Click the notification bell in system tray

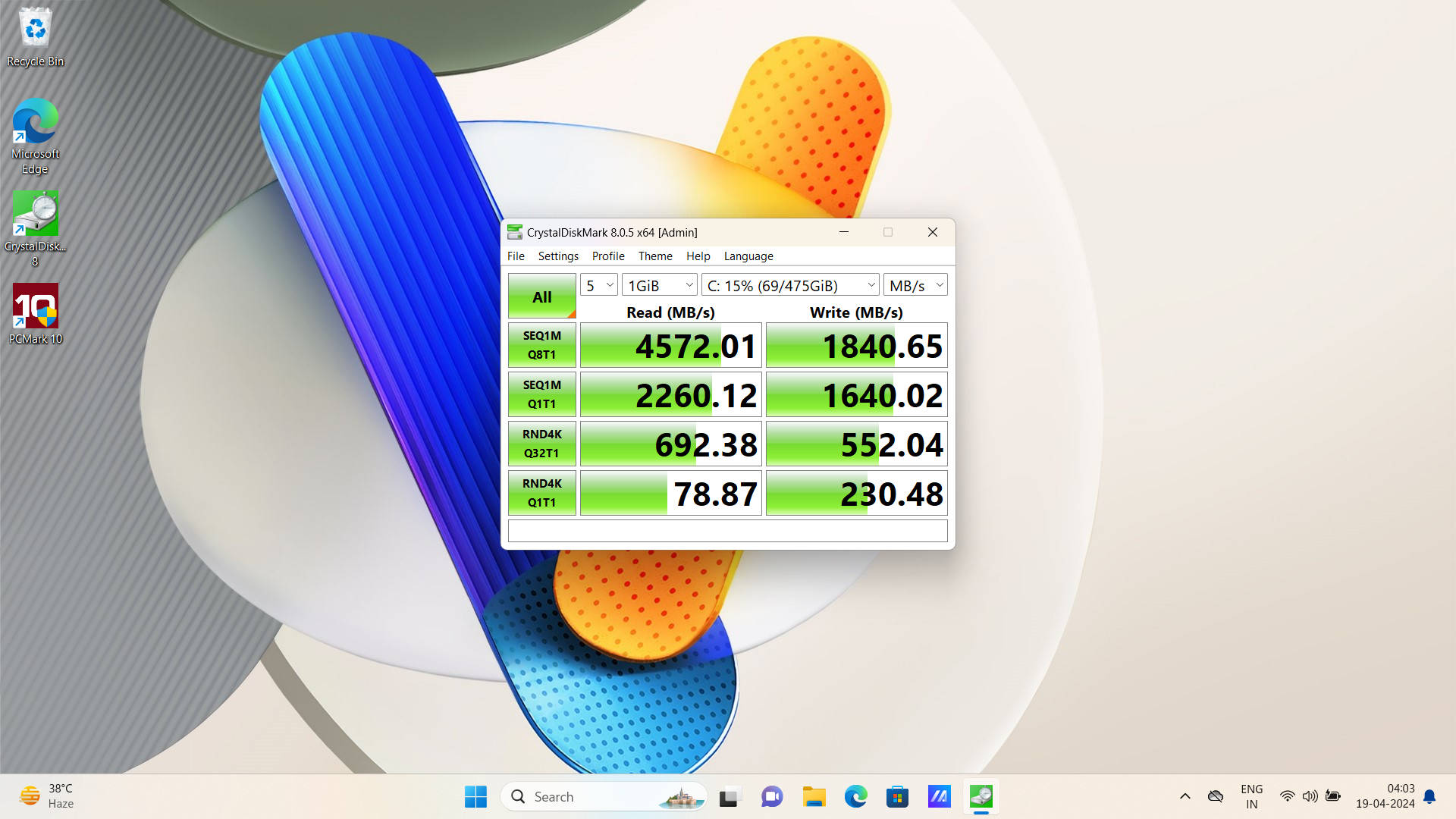1429,796
